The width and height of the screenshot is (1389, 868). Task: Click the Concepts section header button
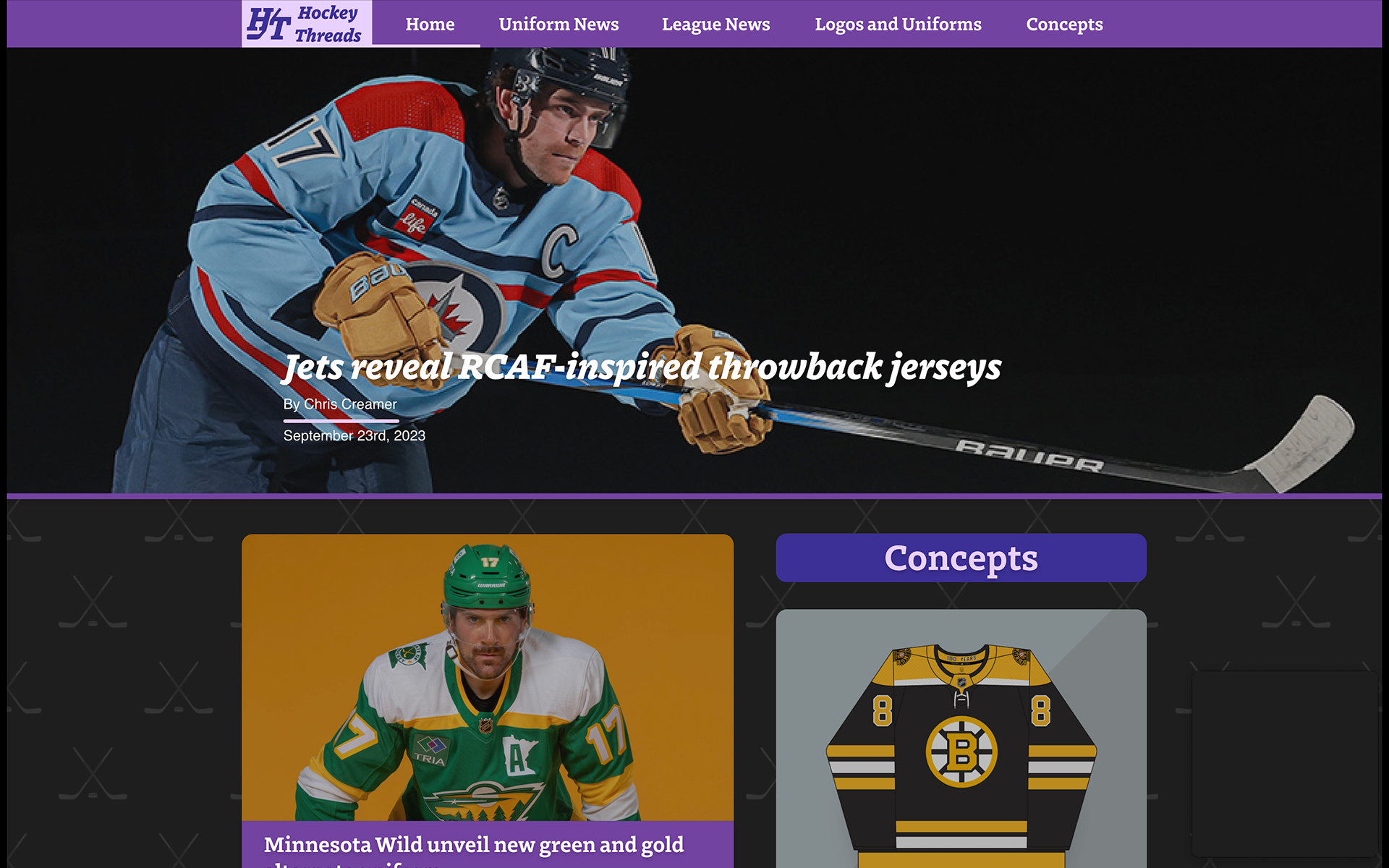click(961, 558)
